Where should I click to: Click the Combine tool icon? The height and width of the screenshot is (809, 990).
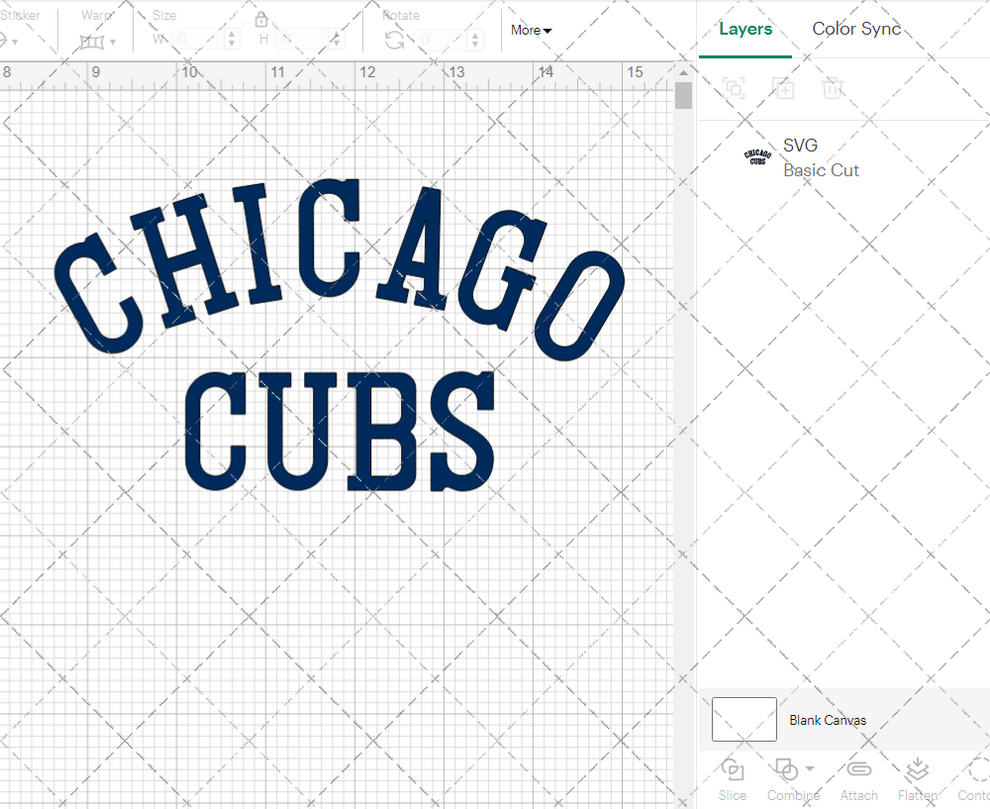pos(786,770)
